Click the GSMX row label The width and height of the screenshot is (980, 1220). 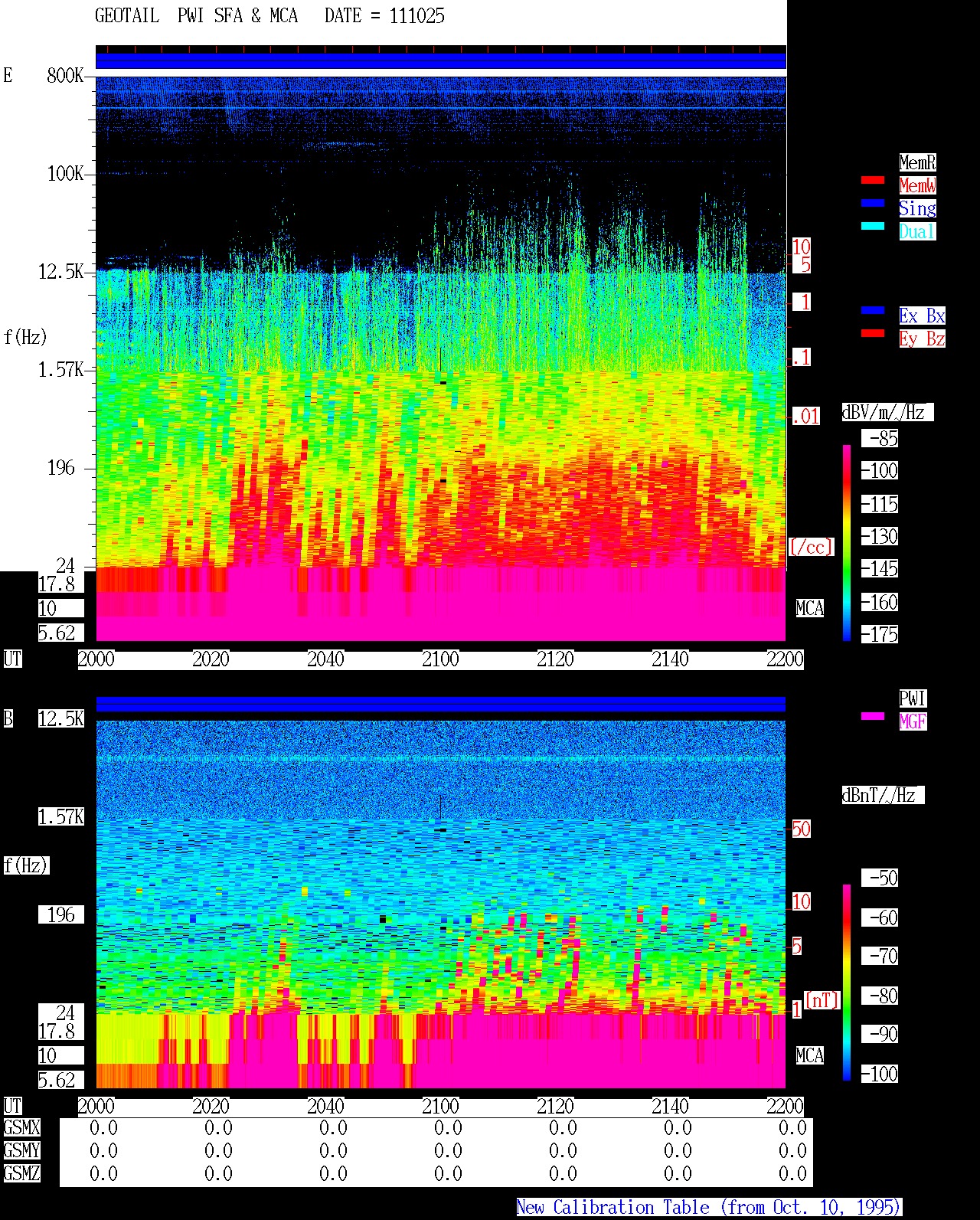point(22,1127)
